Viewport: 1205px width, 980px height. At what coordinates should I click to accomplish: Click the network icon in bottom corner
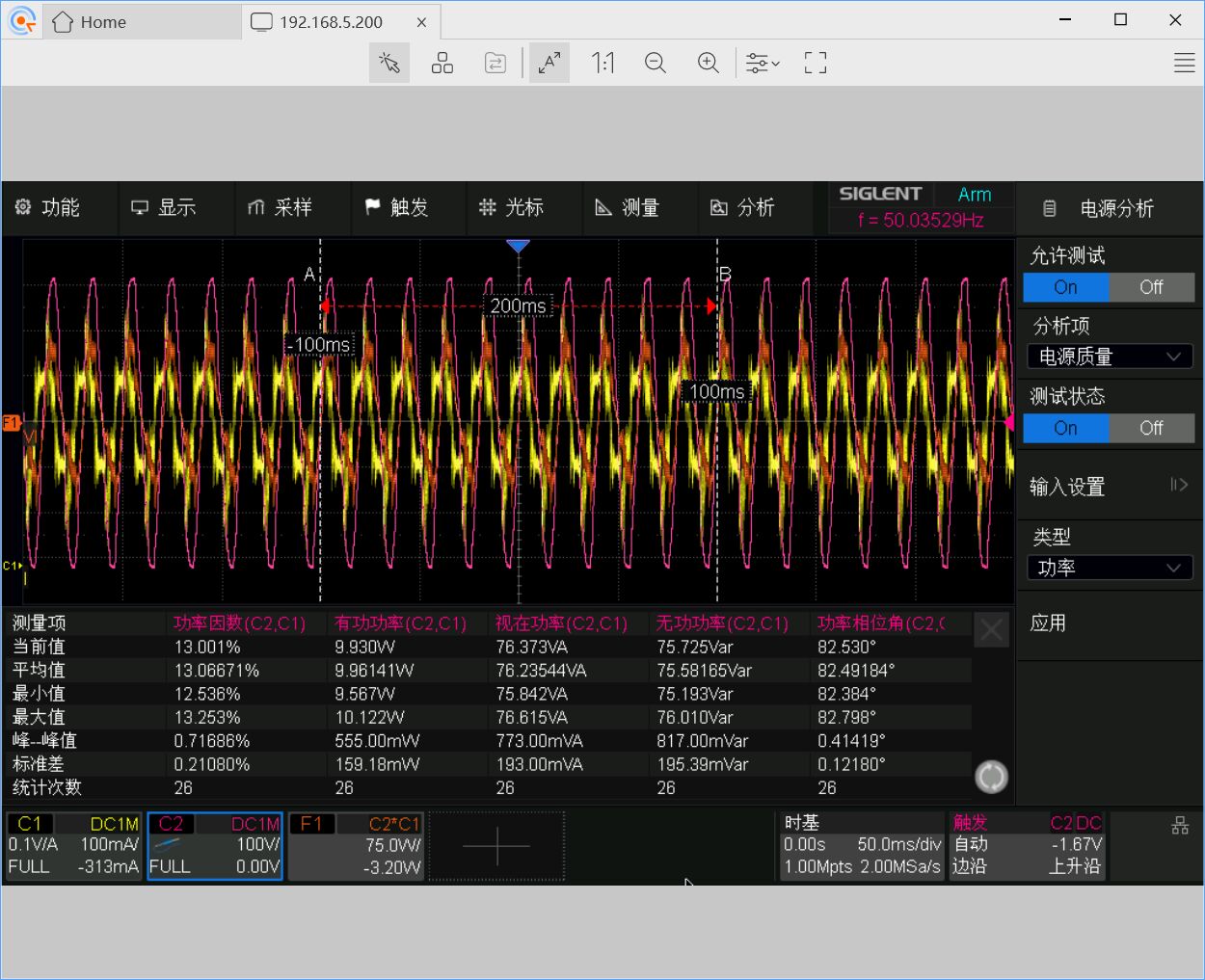(1180, 826)
